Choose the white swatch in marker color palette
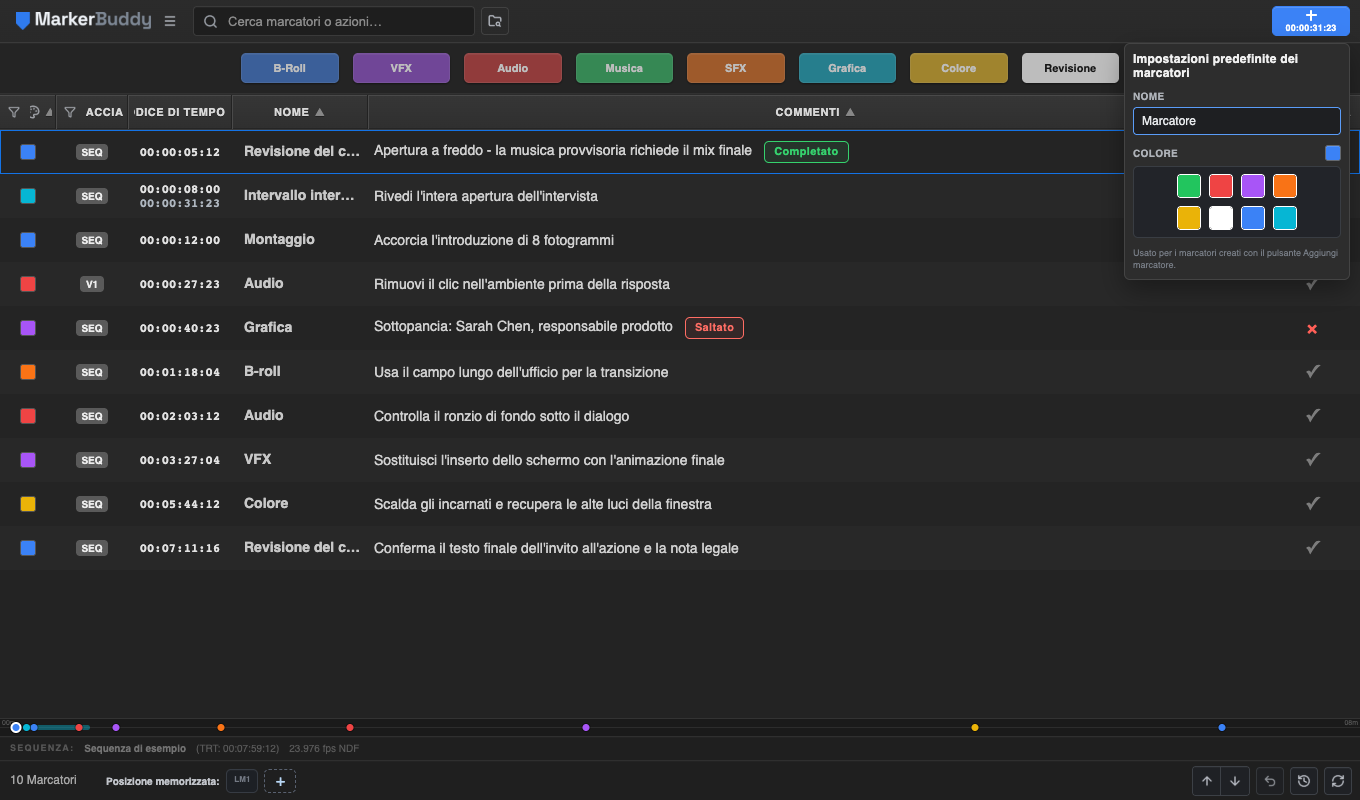Image resolution: width=1360 pixels, height=800 pixels. pyautogui.click(x=1221, y=218)
